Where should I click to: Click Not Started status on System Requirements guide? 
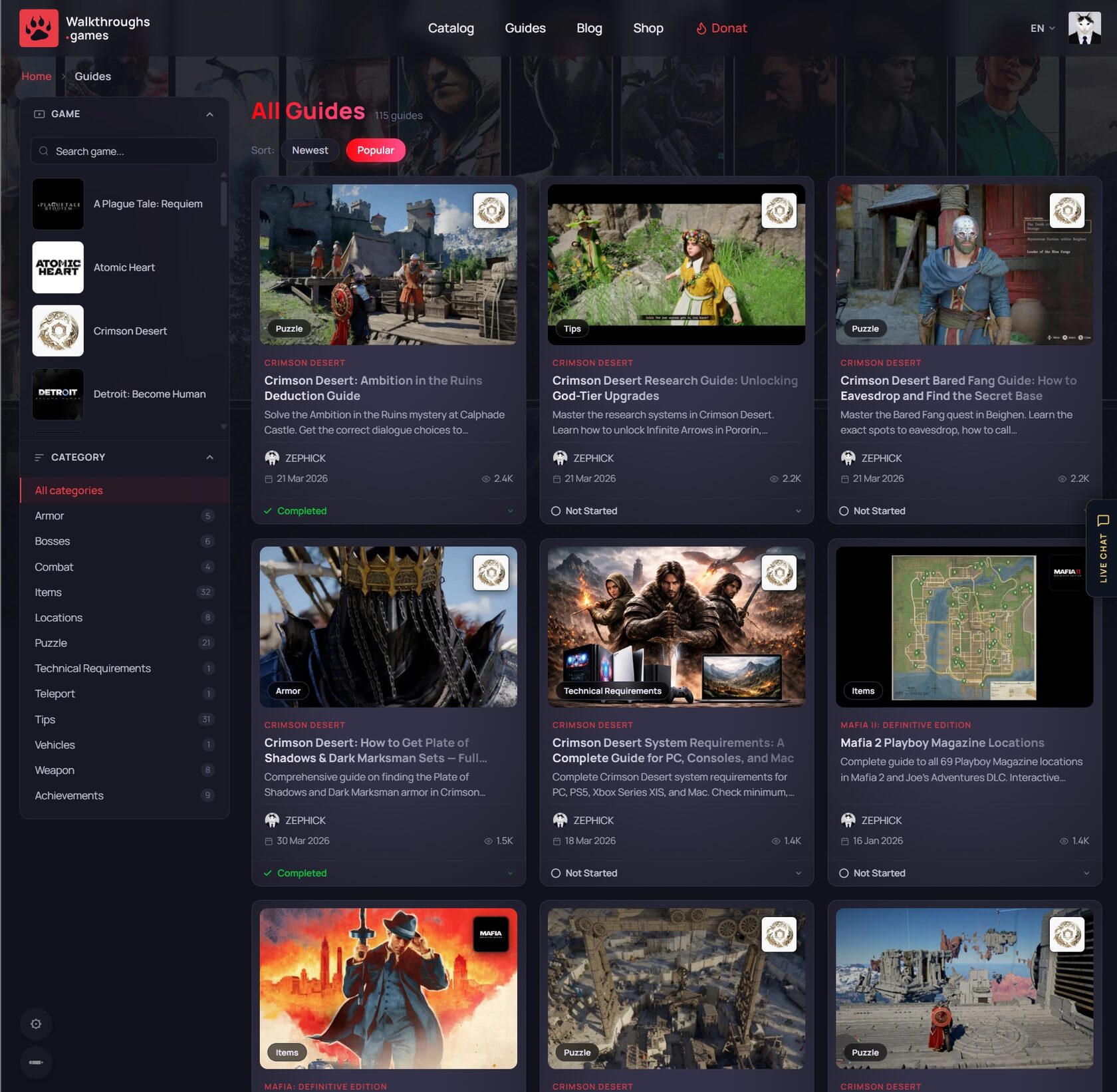(x=584, y=873)
